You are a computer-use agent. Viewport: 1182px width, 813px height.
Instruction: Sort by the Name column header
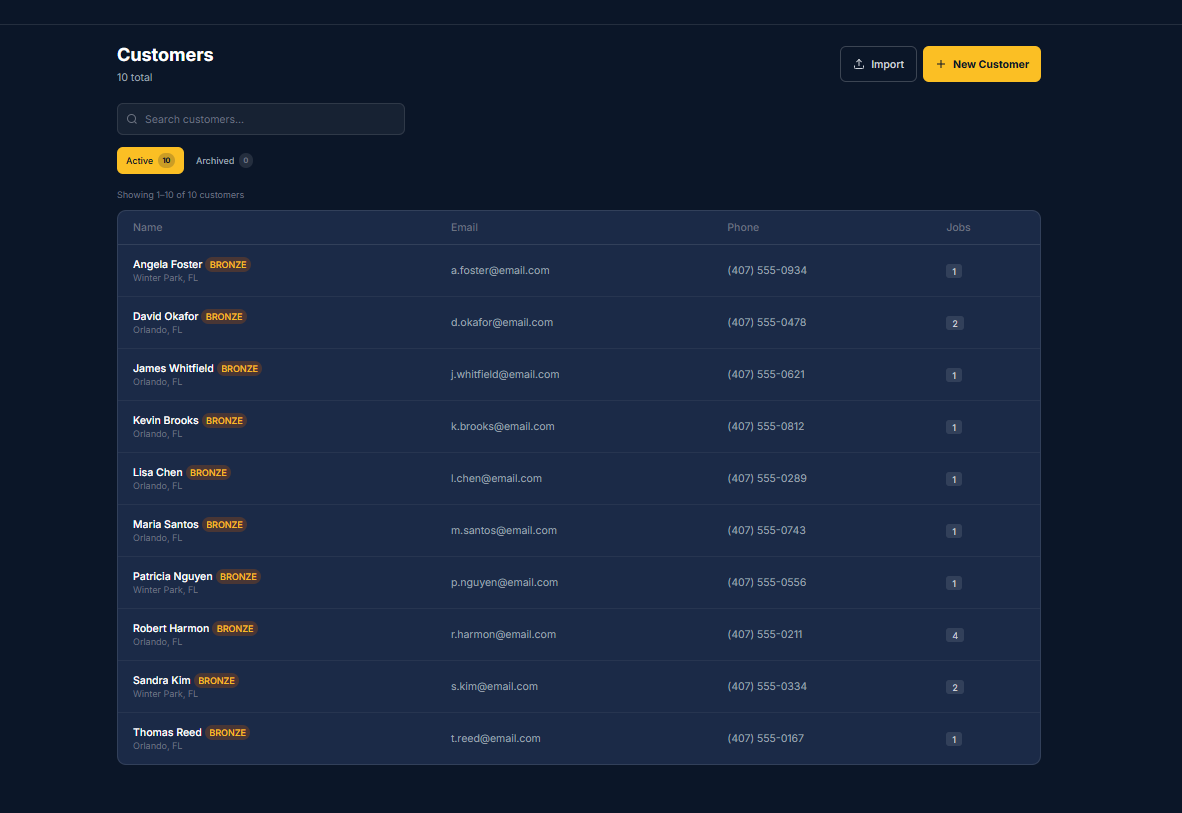point(148,227)
